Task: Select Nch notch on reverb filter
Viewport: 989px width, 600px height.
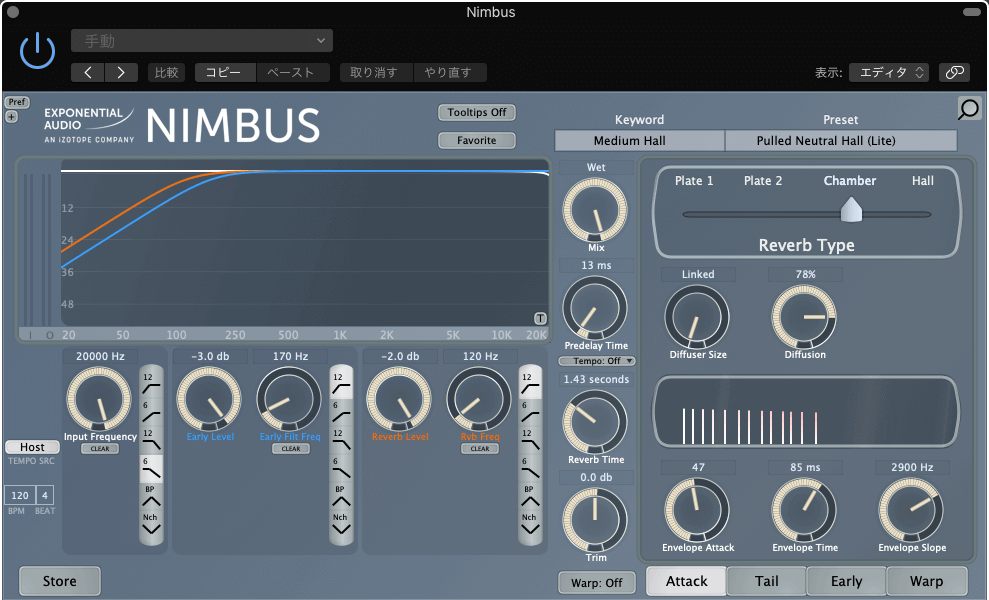Action: 530,524
